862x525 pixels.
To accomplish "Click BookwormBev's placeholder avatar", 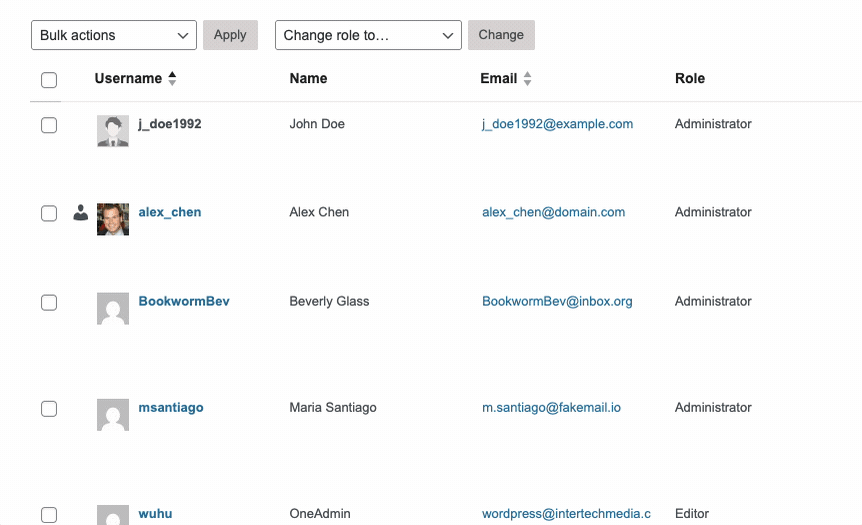I will [113, 308].
